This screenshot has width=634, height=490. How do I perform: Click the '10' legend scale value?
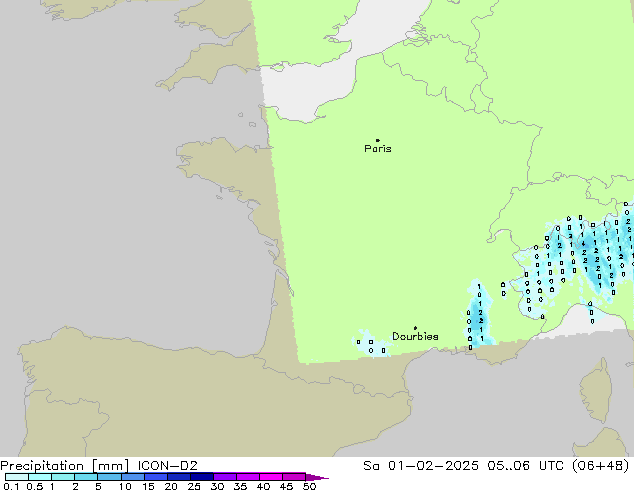click(x=125, y=486)
